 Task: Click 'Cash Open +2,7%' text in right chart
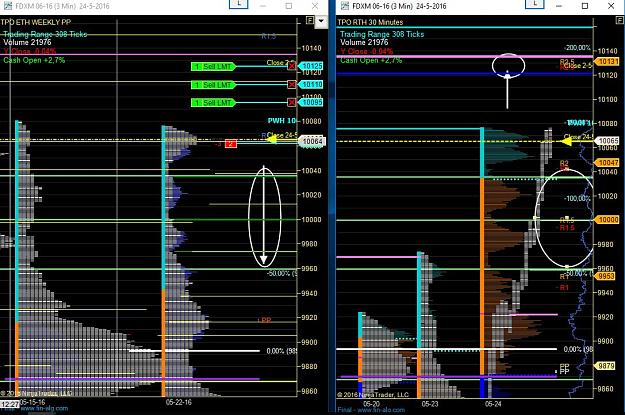(371, 60)
